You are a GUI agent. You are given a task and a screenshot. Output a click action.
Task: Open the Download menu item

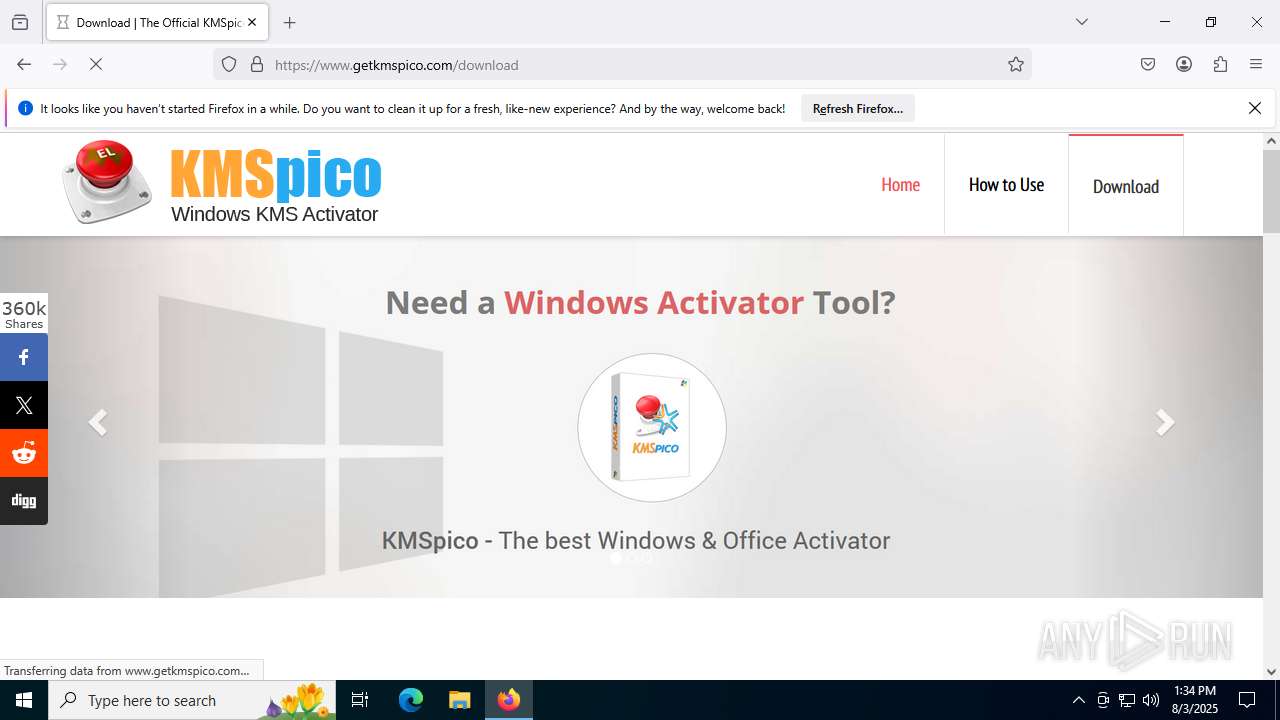(x=1126, y=186)
